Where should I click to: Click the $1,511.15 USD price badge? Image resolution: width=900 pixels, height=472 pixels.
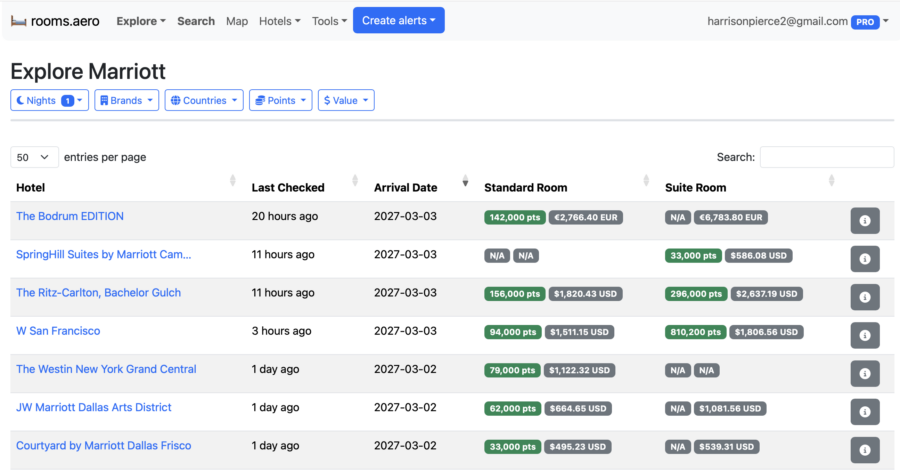click(x=579, y=332)
